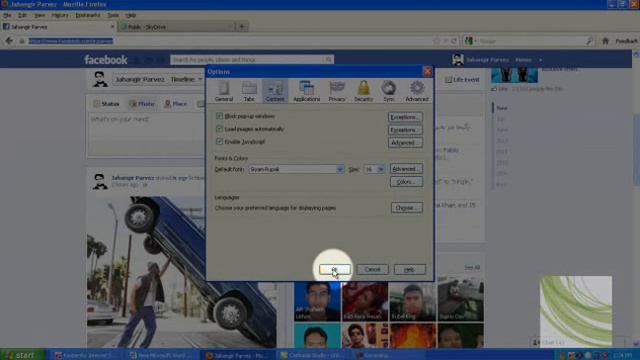Open the Advanced gear panel
This screenshot has height=360, width=640.
(x=417, y=91)
